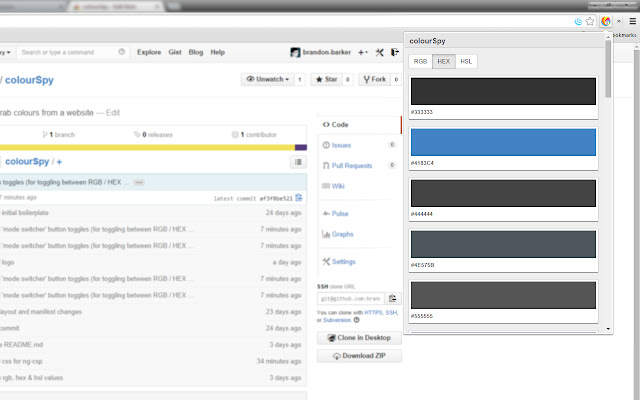Image resolution: width=640 pixels, height=400 pixels.
Task: Open the 'css for ng-csp' commit
Action: pyautogui.click(x=22, y=361)
